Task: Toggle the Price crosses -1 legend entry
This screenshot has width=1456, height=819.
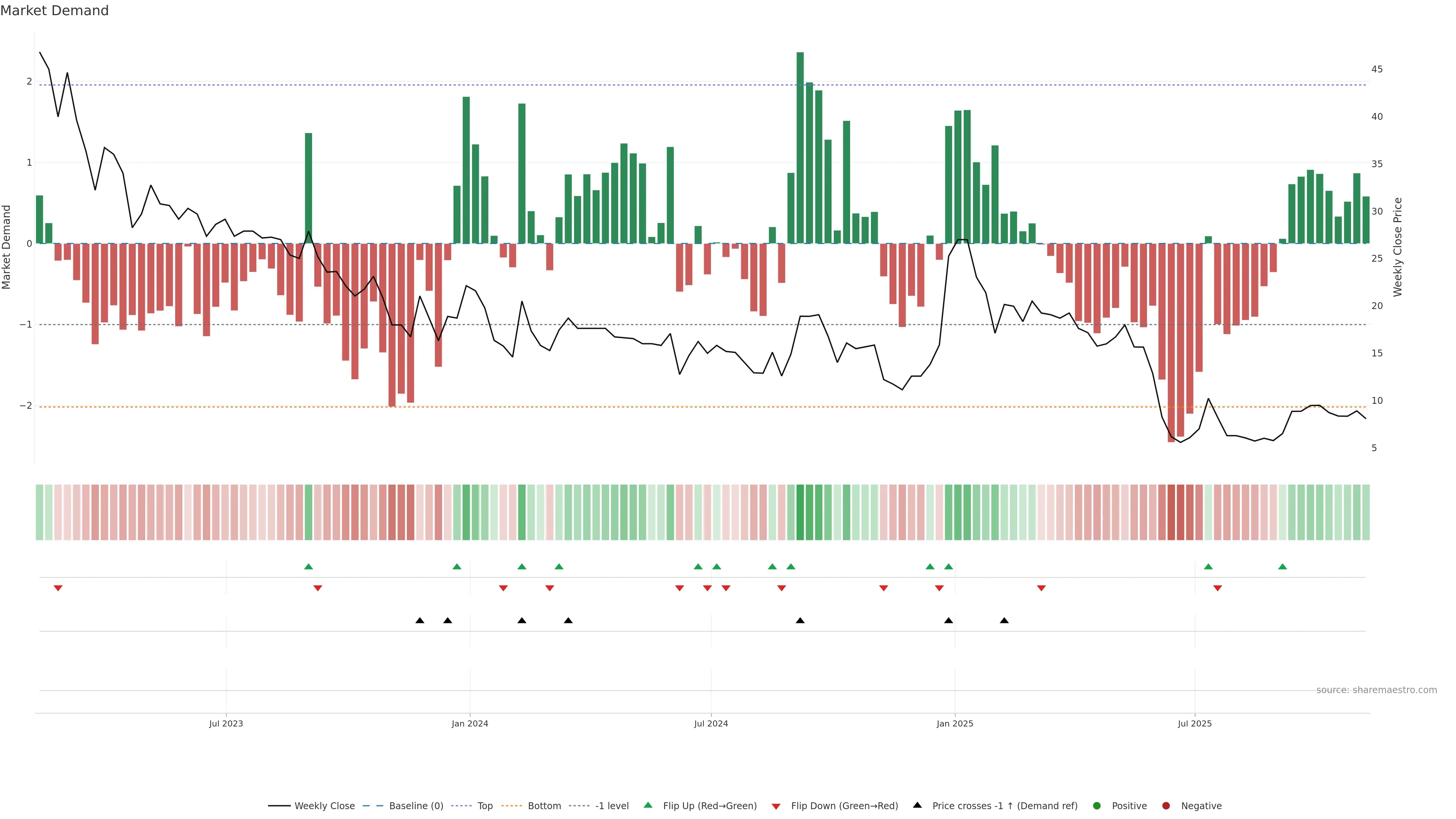Action: 1004,806
